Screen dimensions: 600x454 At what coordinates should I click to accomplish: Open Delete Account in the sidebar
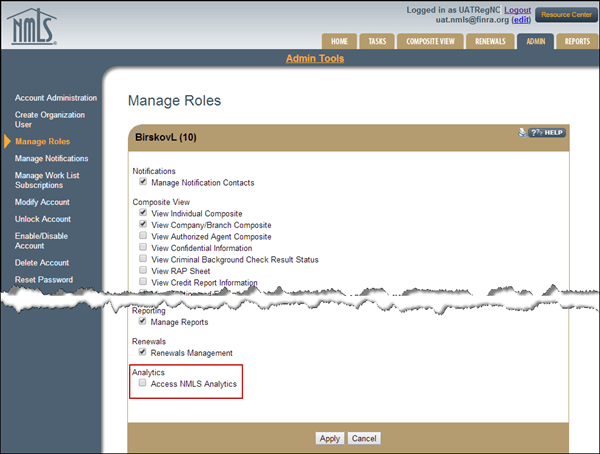pyautogui.click(x=42, y=263)
